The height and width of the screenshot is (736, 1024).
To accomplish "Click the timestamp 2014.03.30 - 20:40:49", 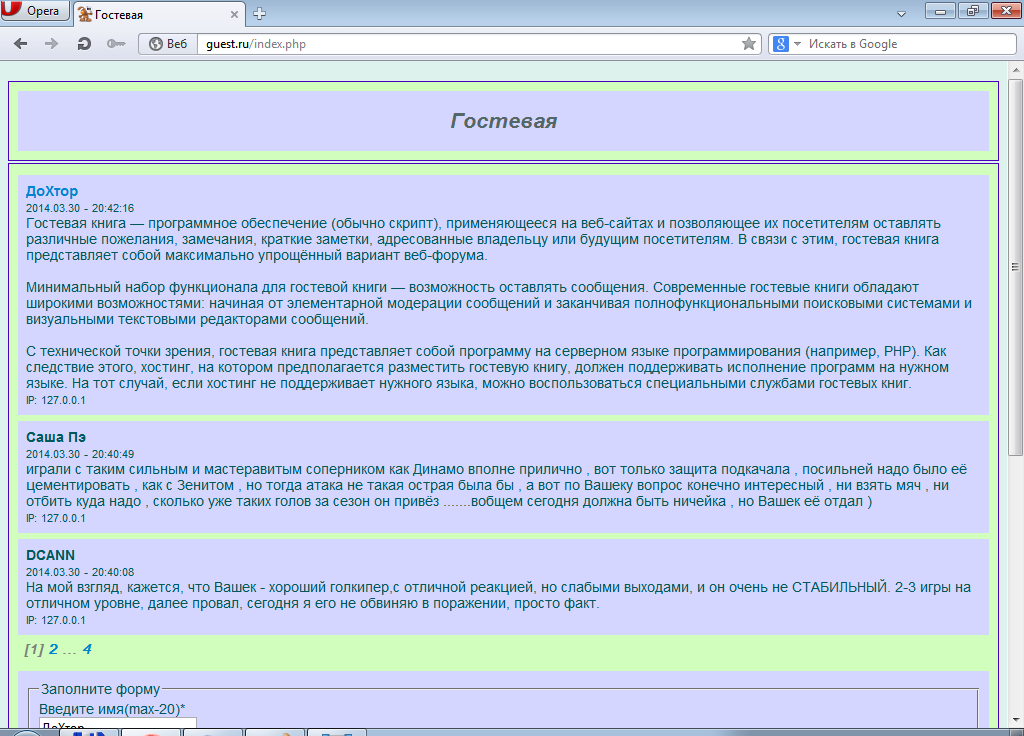I will (x=80, y=454).
